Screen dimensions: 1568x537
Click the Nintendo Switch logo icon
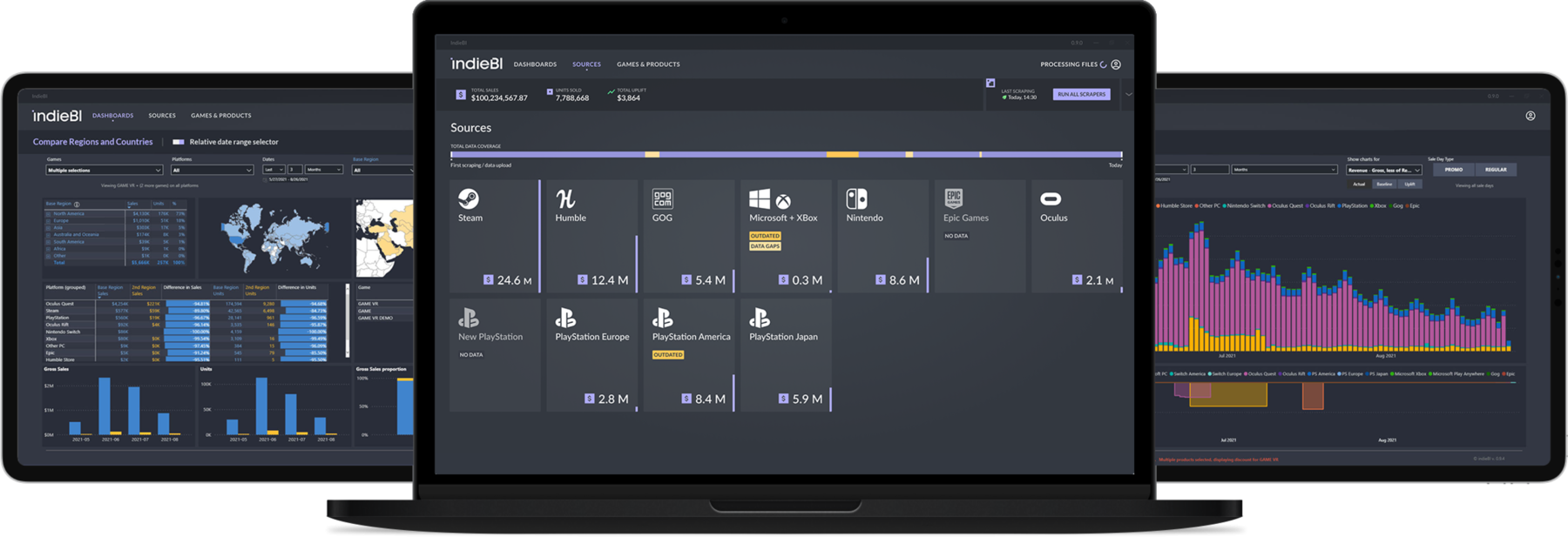(856, 198)
